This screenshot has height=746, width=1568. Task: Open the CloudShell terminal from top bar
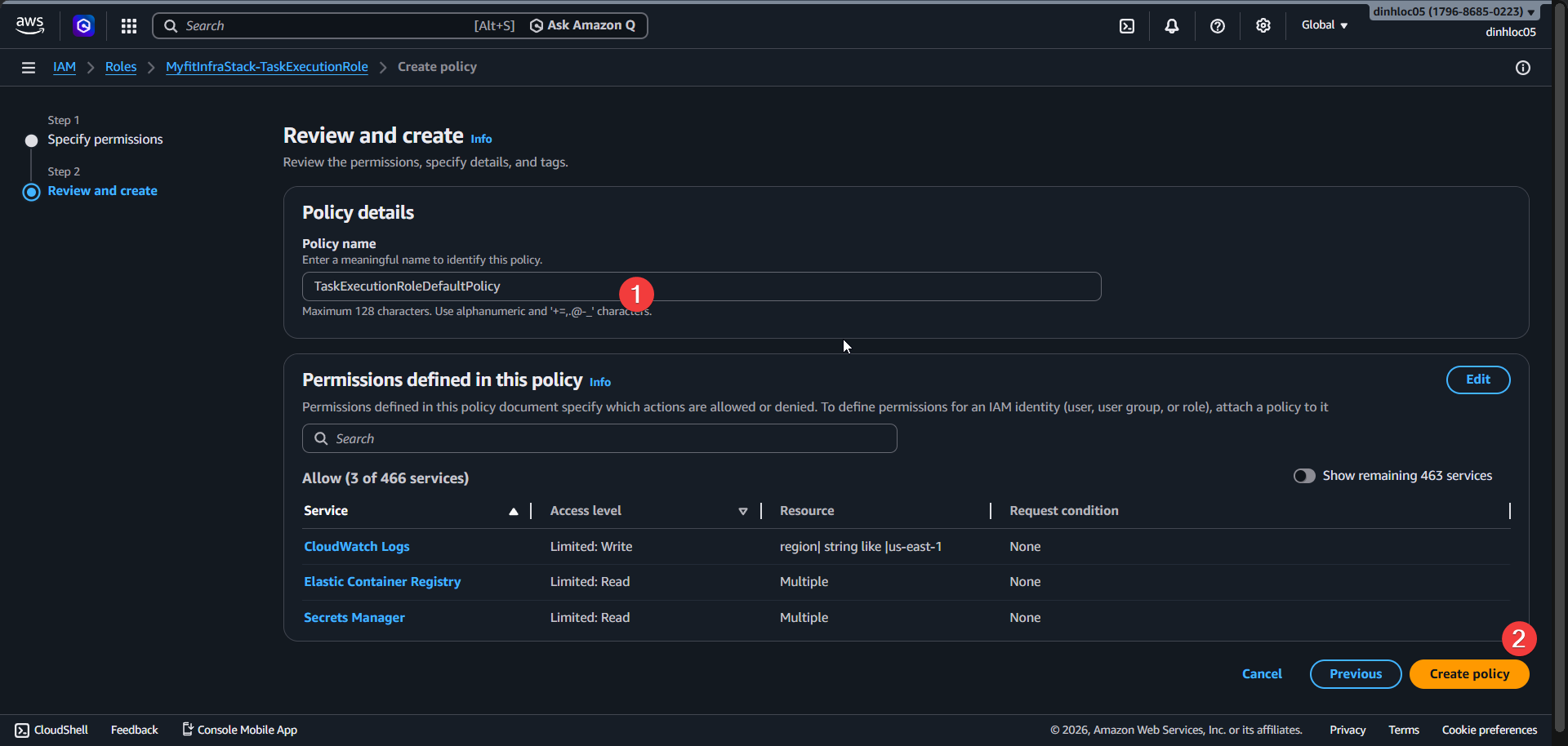coord(1127,25)
